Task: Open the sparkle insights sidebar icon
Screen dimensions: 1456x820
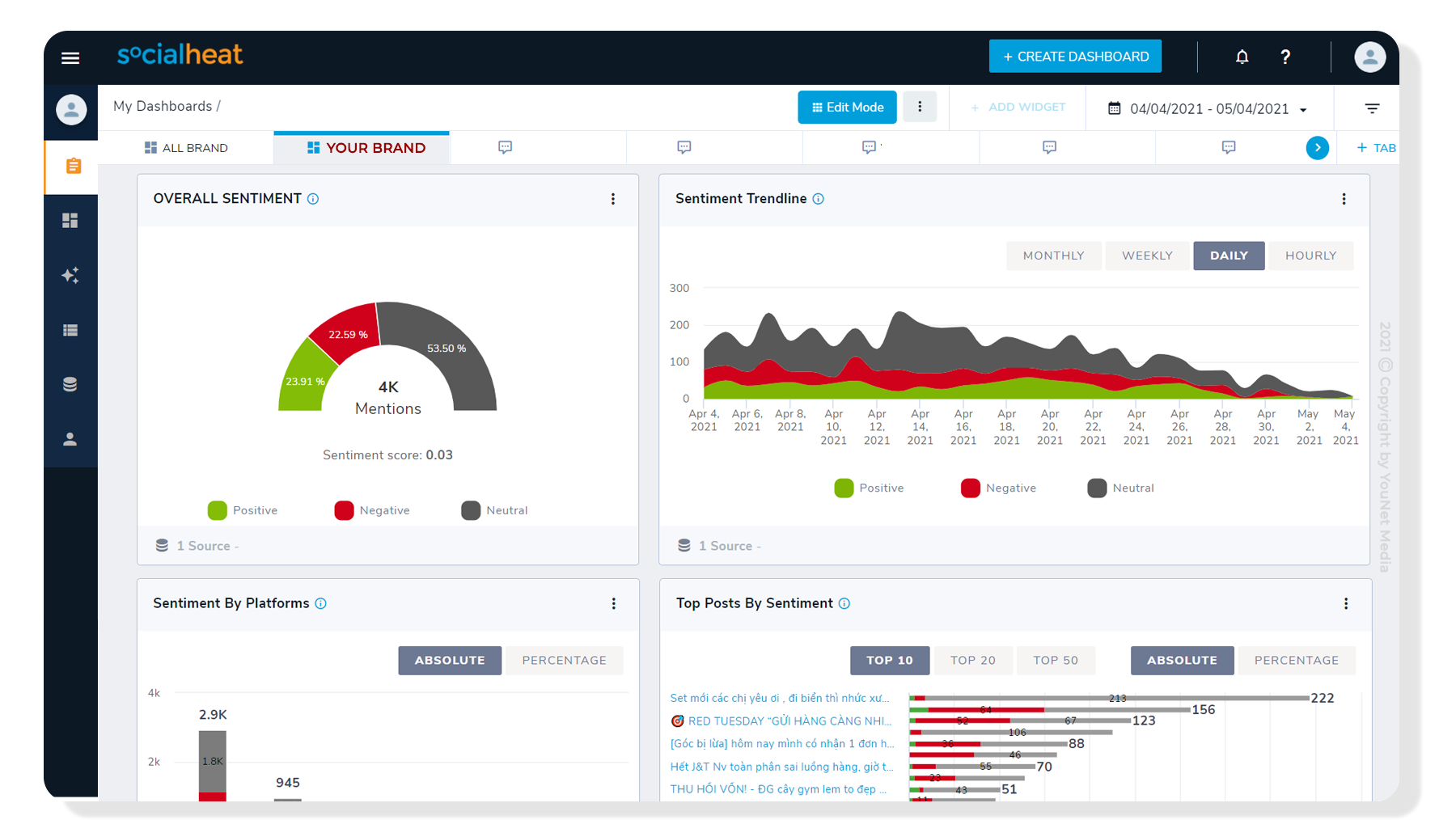Action: click(70, 275)
